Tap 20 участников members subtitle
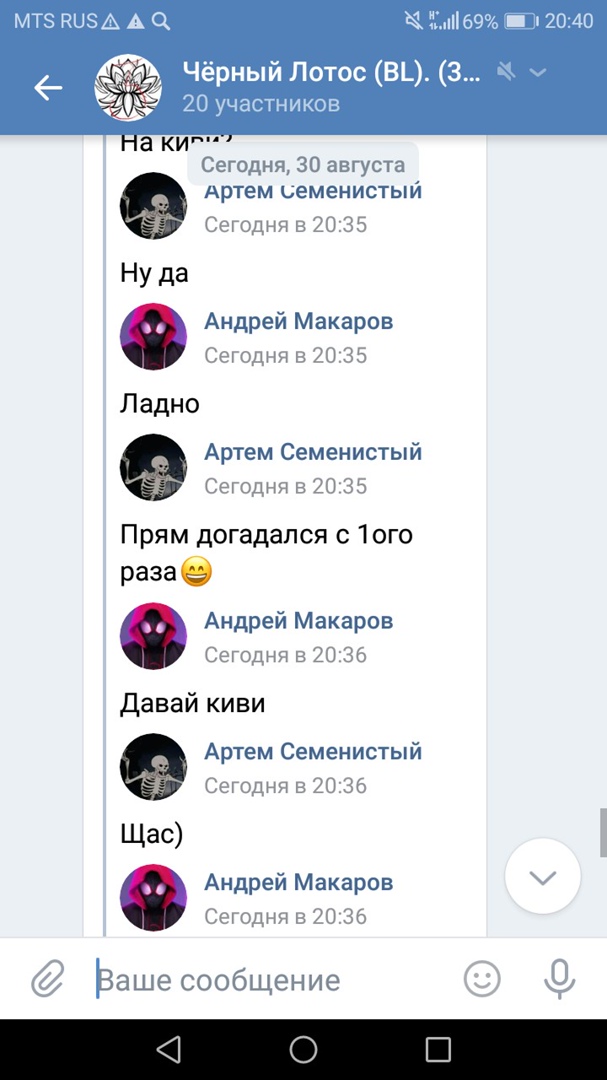607x1080 pixels. (x=261, y=104)
